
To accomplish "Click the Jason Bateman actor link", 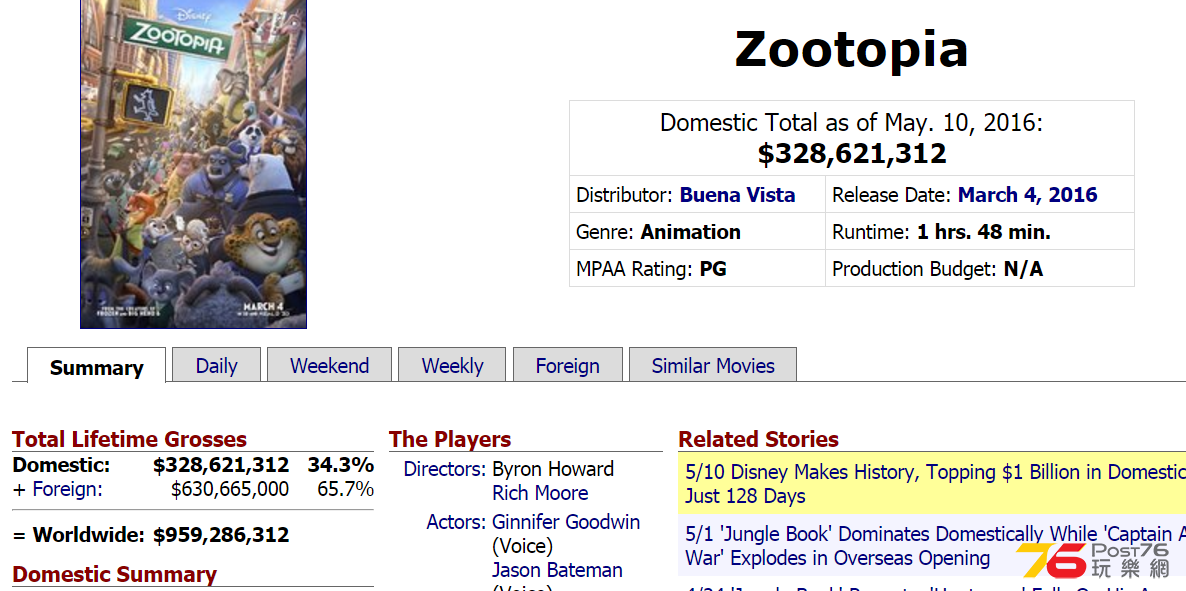I will click(x=557, y=570).
